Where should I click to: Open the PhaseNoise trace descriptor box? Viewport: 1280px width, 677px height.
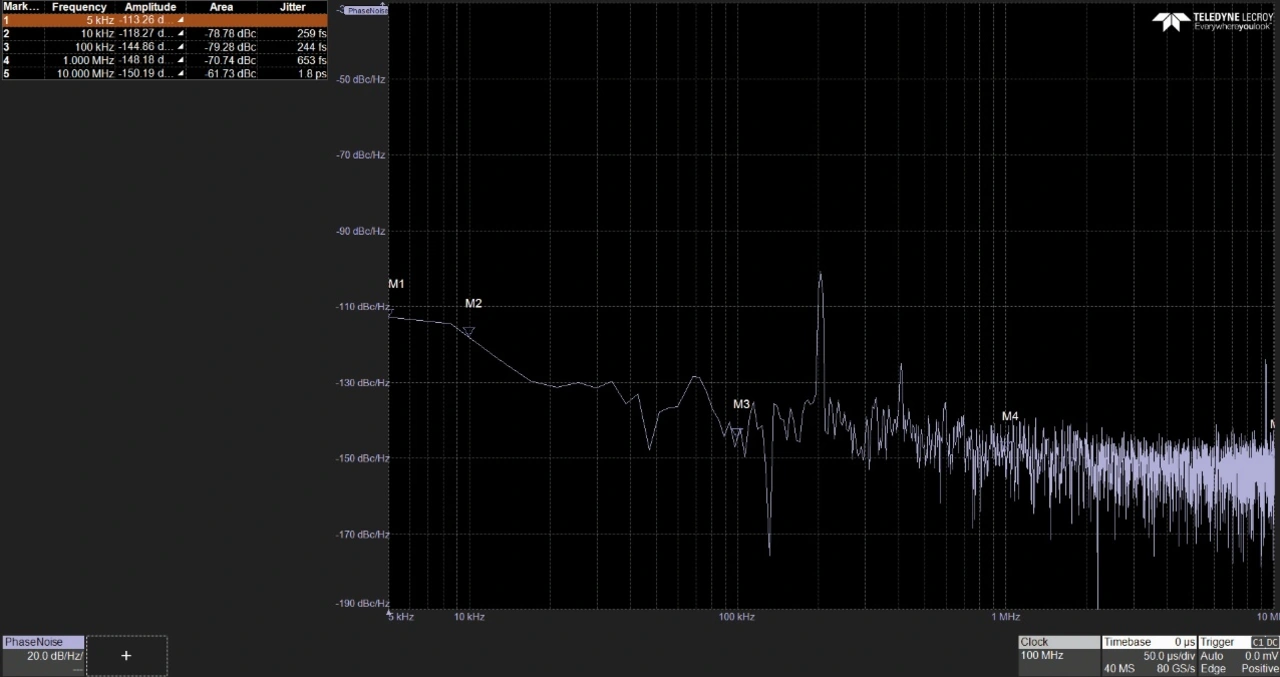pos(43,655)
